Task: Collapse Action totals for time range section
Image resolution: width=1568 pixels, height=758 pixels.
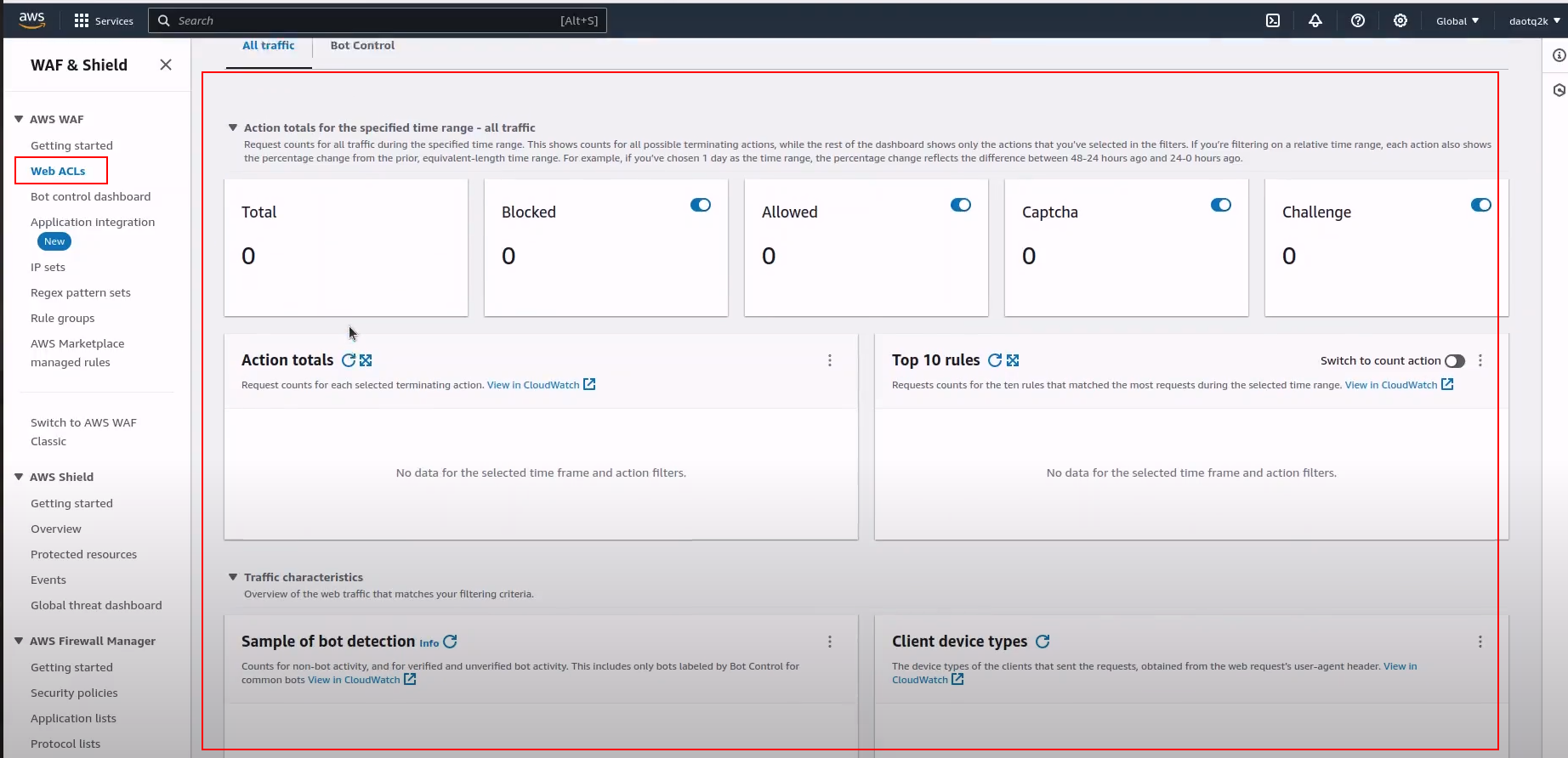Action: pos(233,127)
